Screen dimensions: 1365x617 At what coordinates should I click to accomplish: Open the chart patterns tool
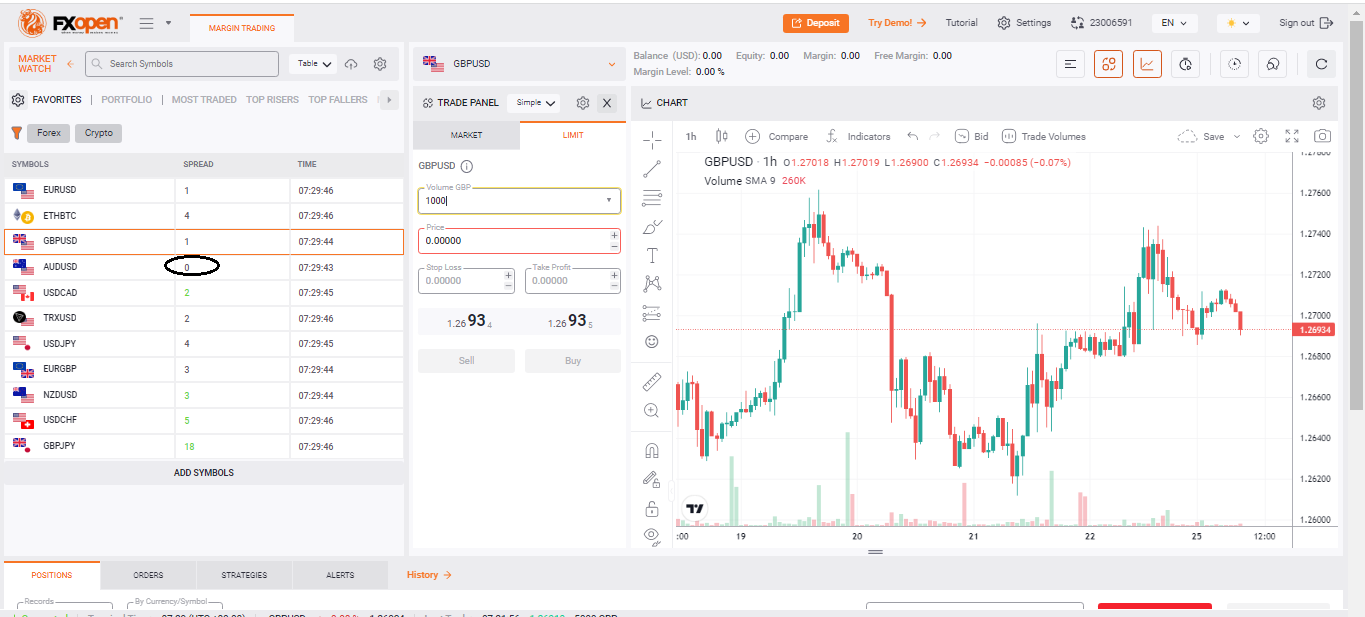[652, 284]
